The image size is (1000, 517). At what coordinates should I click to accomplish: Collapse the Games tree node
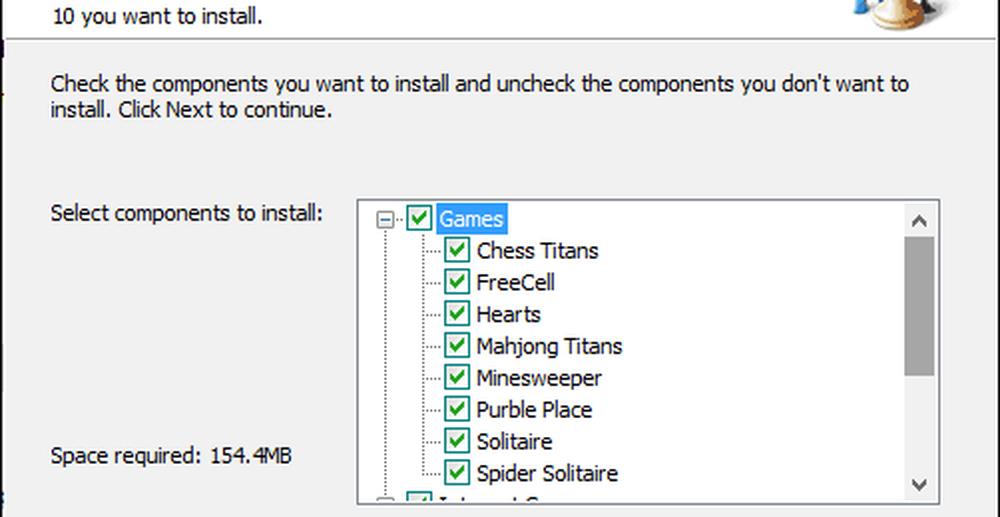pyautogui.click(x=385, y=219)
